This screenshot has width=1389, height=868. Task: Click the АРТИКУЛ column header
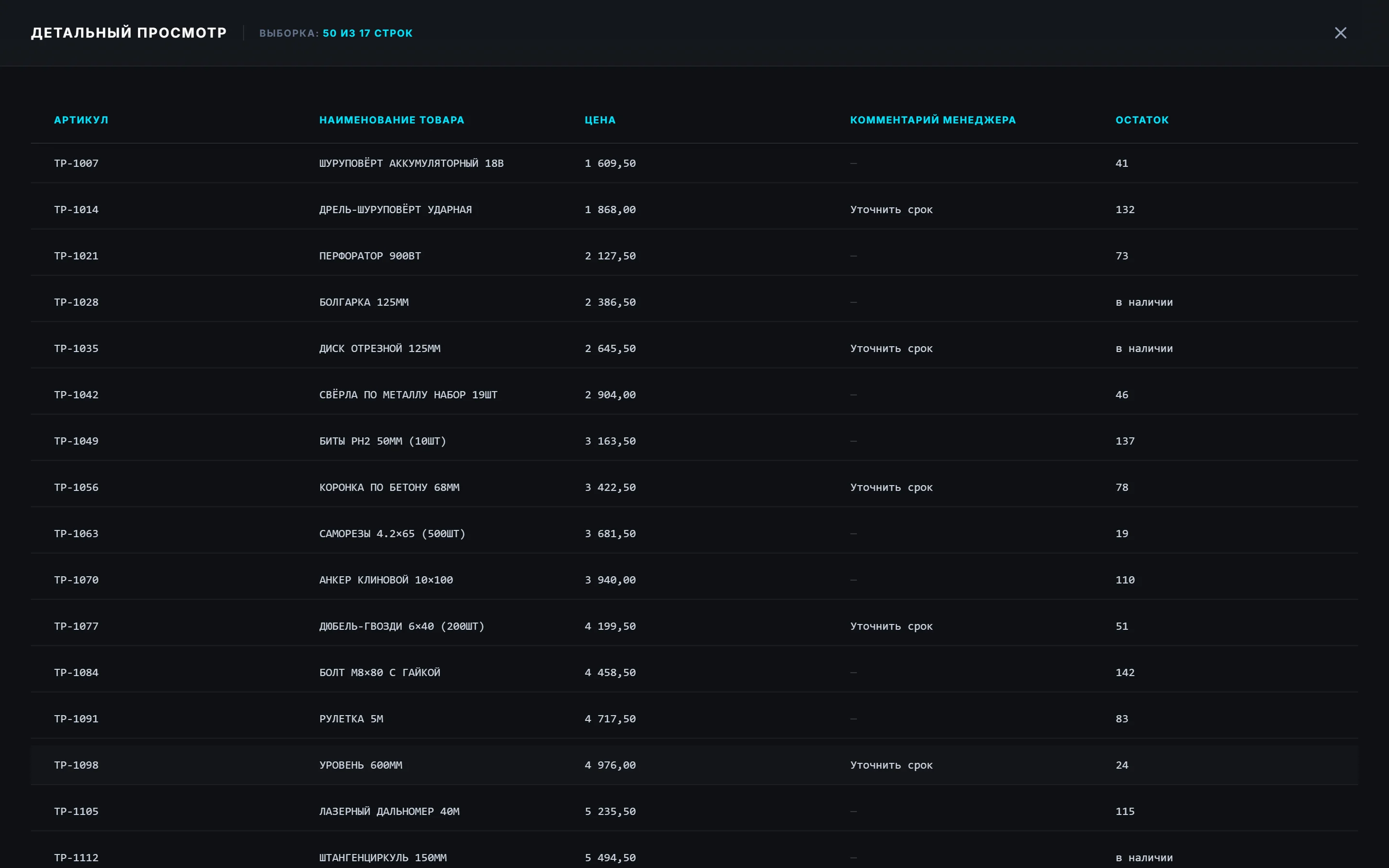coord(81,120)
